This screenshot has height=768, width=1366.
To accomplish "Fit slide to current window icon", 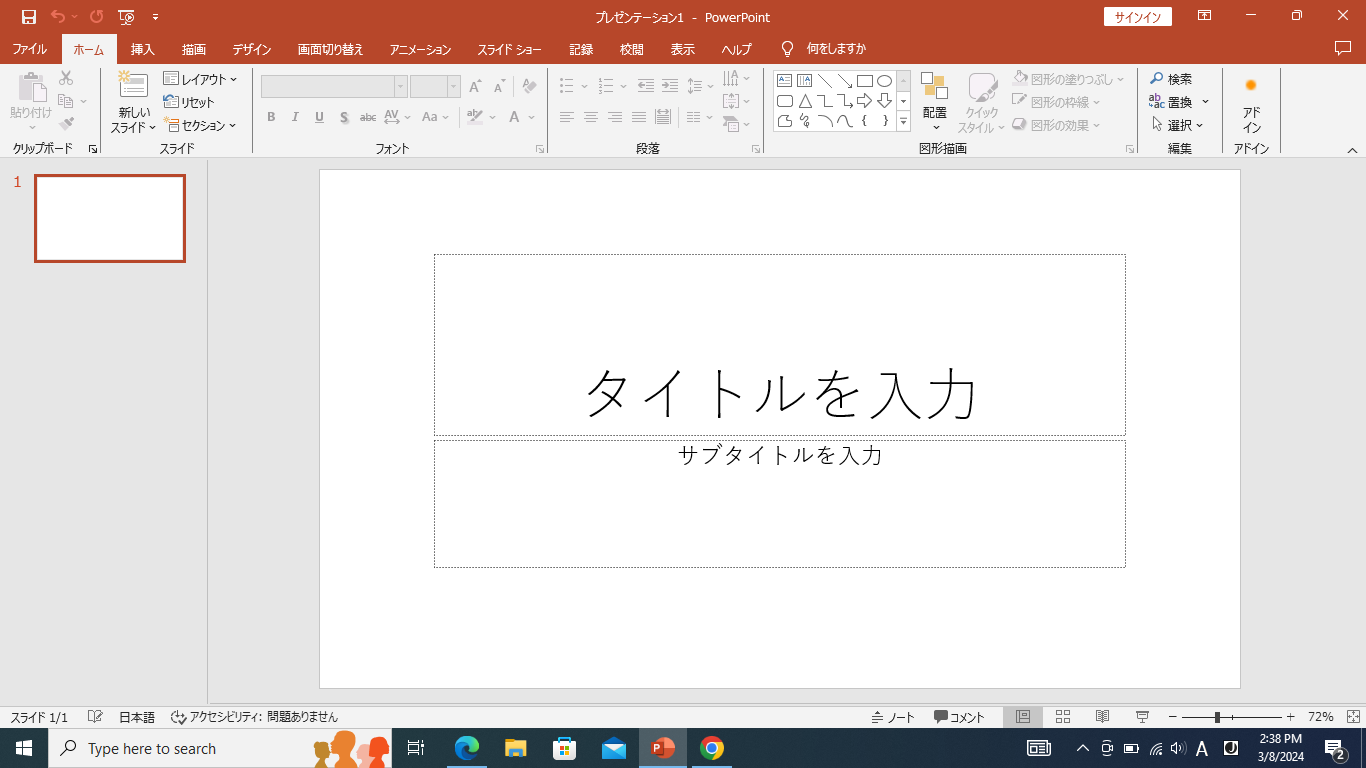I will (x=1353, y=717).
